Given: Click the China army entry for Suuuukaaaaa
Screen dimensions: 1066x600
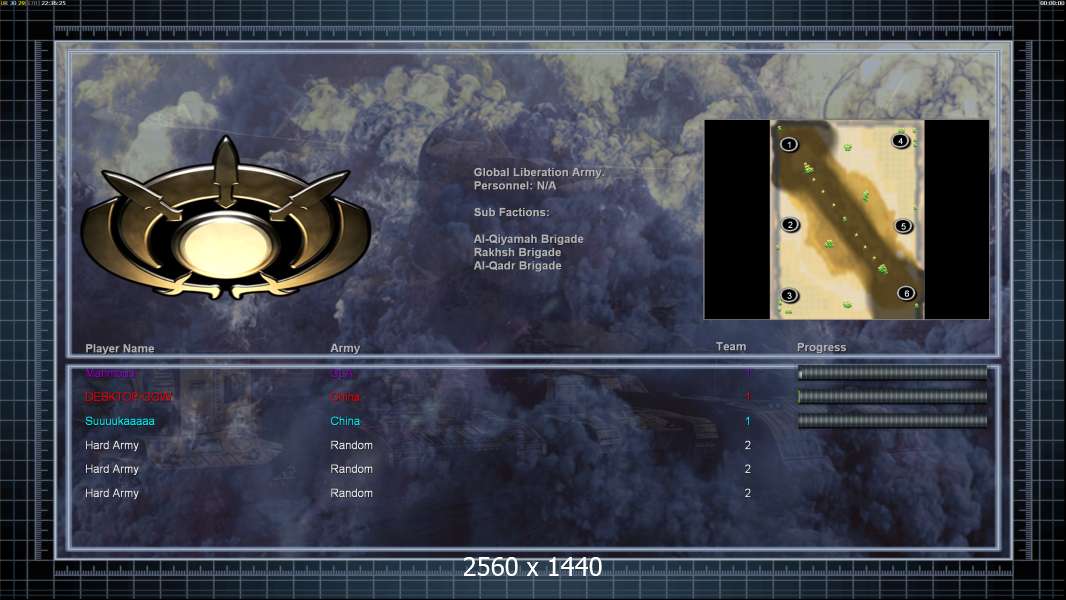Looking at the screenshot, I should [x=345, y=421].
